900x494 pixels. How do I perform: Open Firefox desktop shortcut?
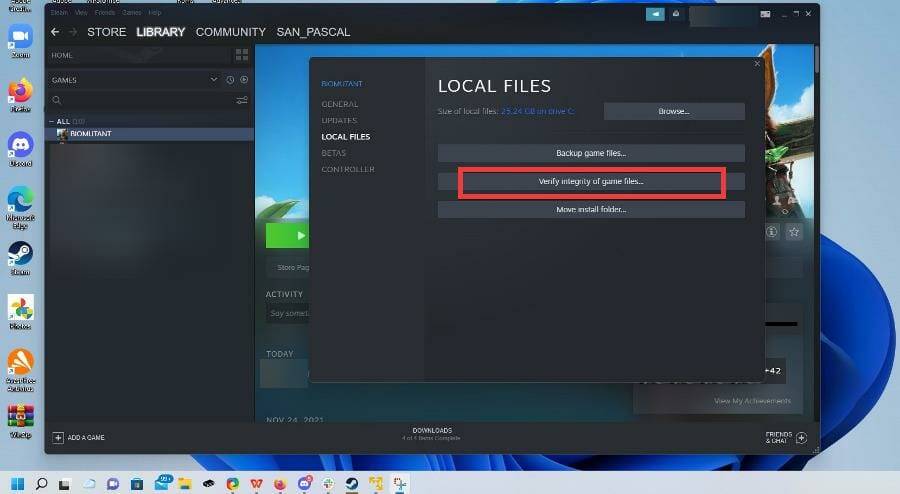point(20,95)
